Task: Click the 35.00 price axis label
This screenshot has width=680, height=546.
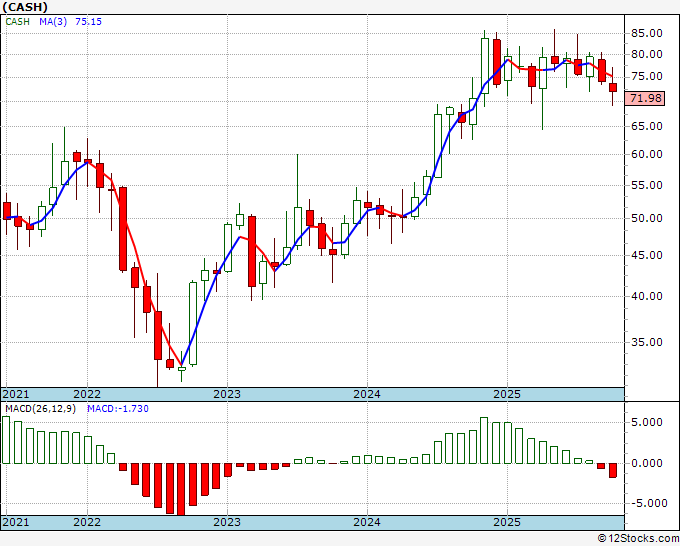Action: pos(647,342)
